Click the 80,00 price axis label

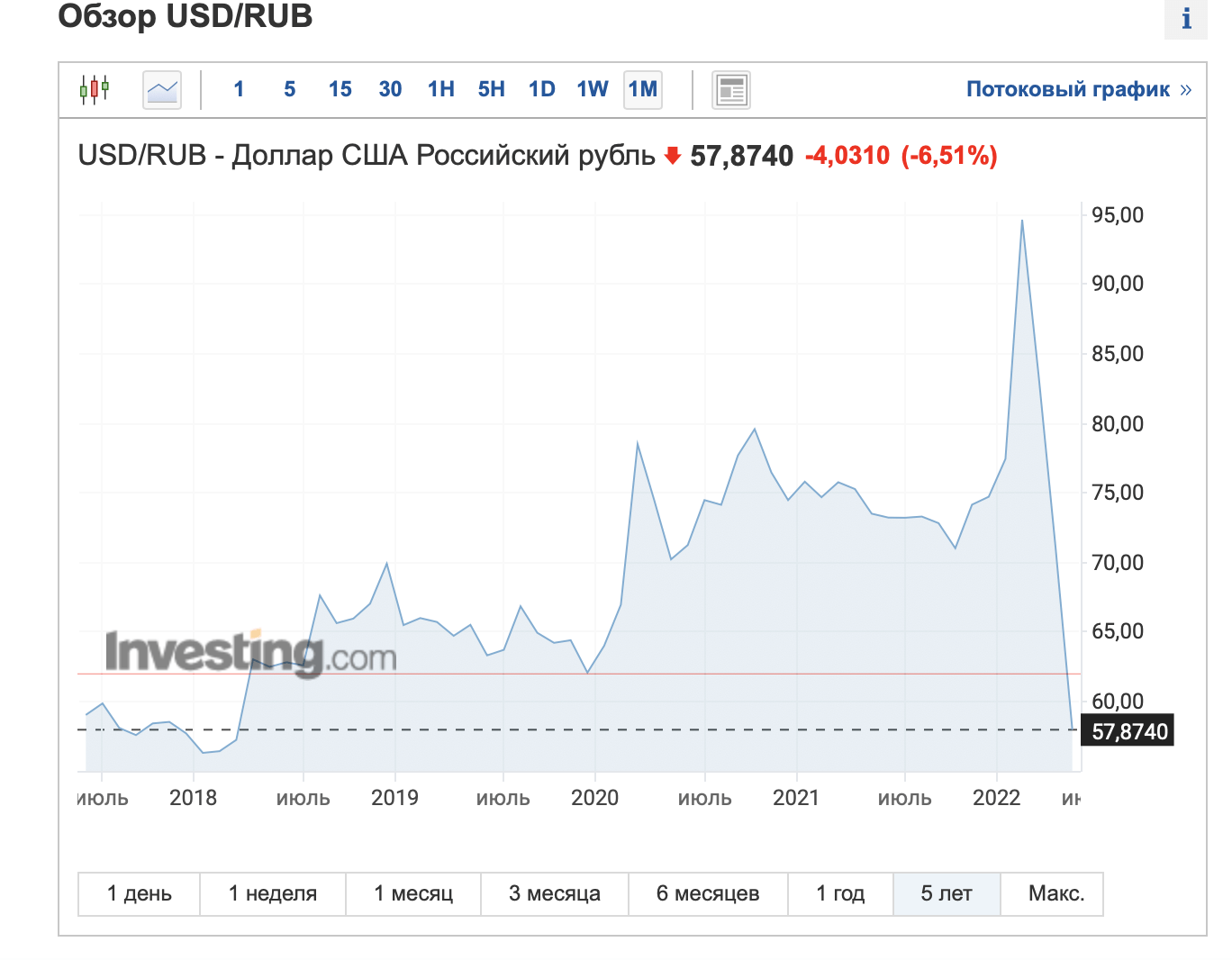click(1118, 424)
